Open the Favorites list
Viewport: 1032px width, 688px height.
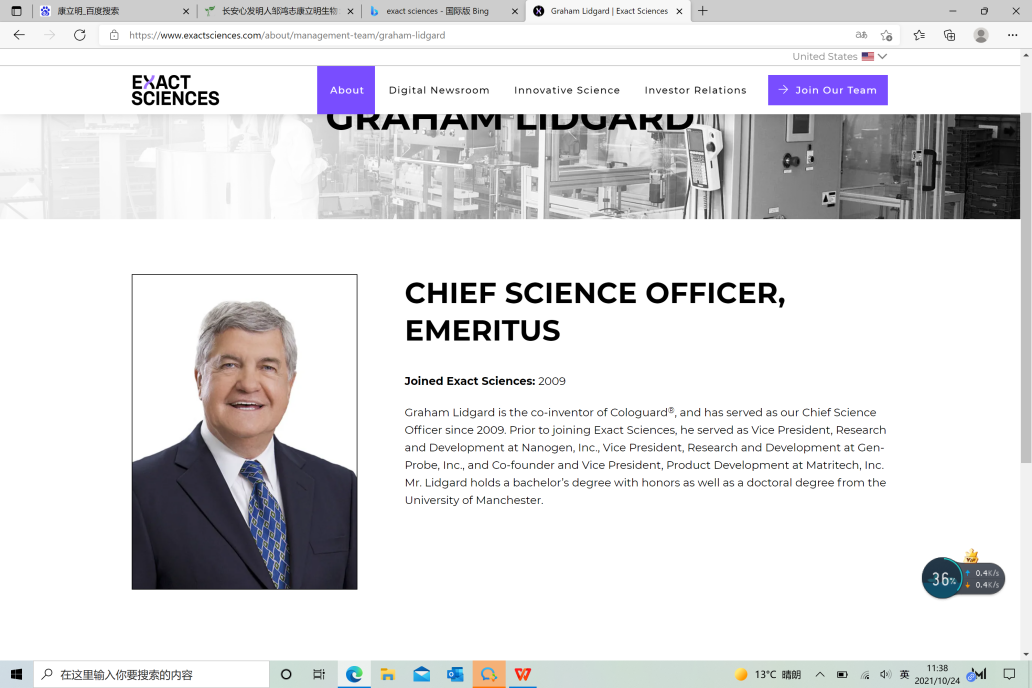point(919,35)
